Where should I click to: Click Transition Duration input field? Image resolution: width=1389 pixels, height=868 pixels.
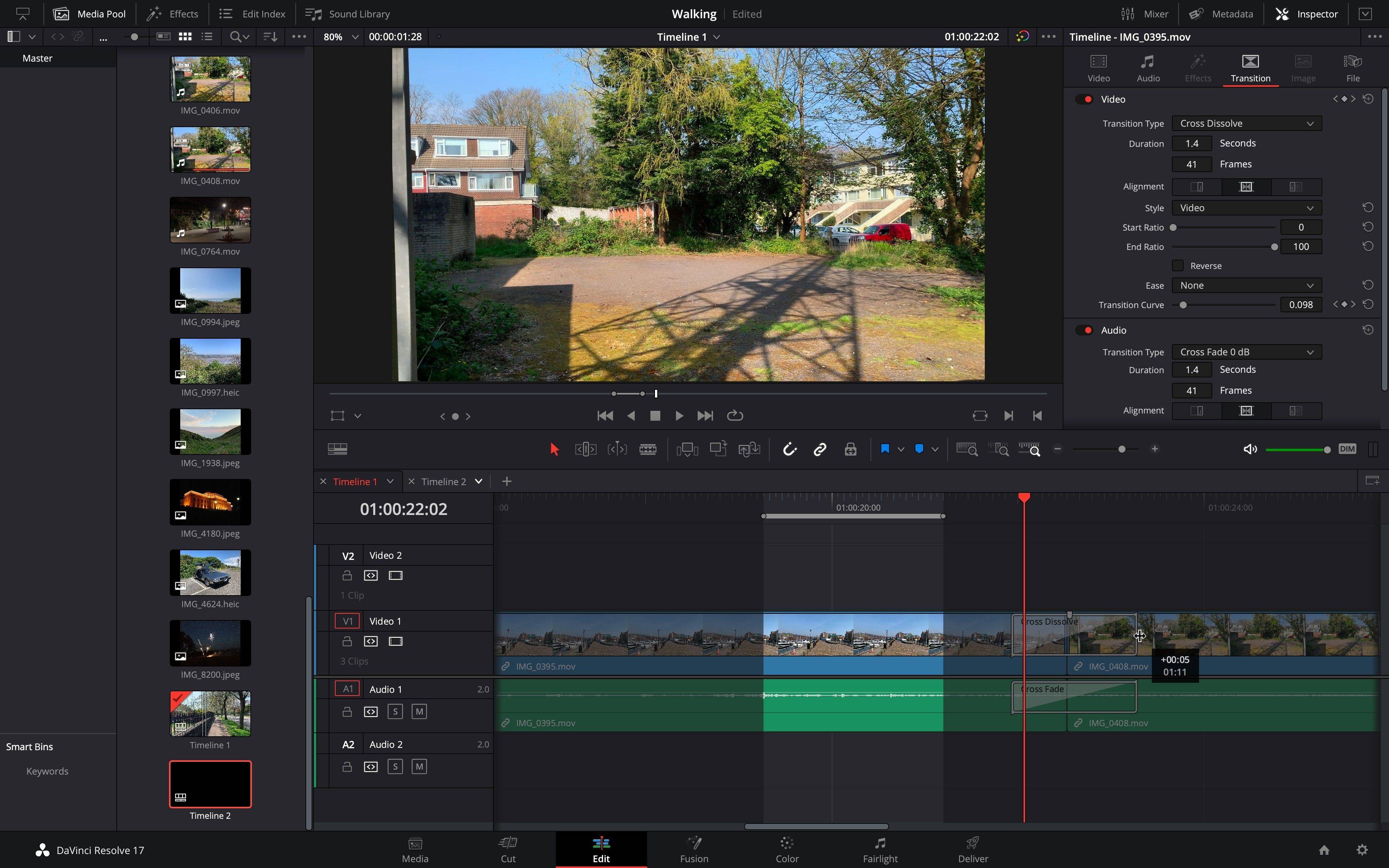point(1192,143)
